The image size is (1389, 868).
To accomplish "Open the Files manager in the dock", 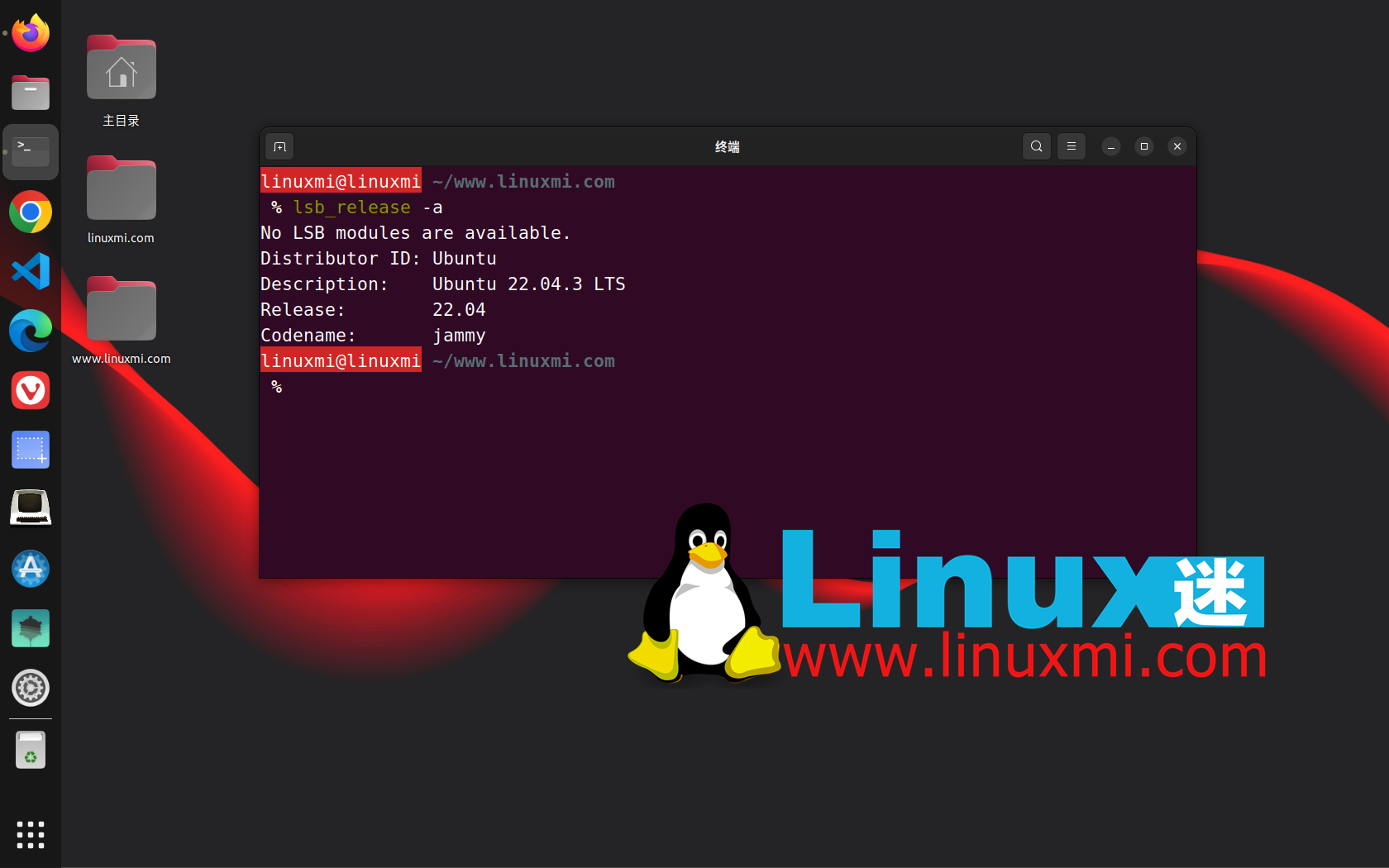I will coord(31,93).
